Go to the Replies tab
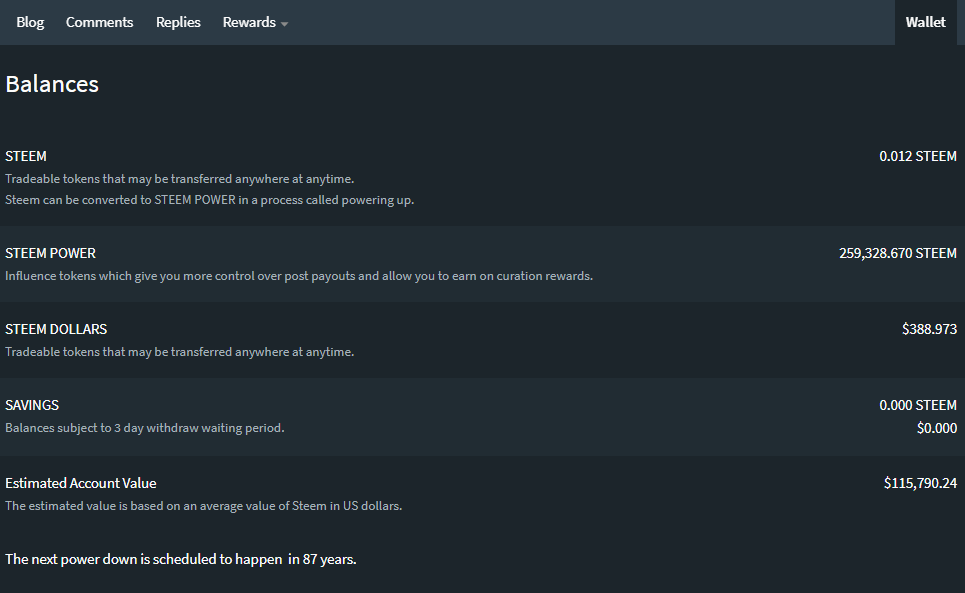This screenshot has width=965, height=593. pyautogui.click(x=178, y=22)
